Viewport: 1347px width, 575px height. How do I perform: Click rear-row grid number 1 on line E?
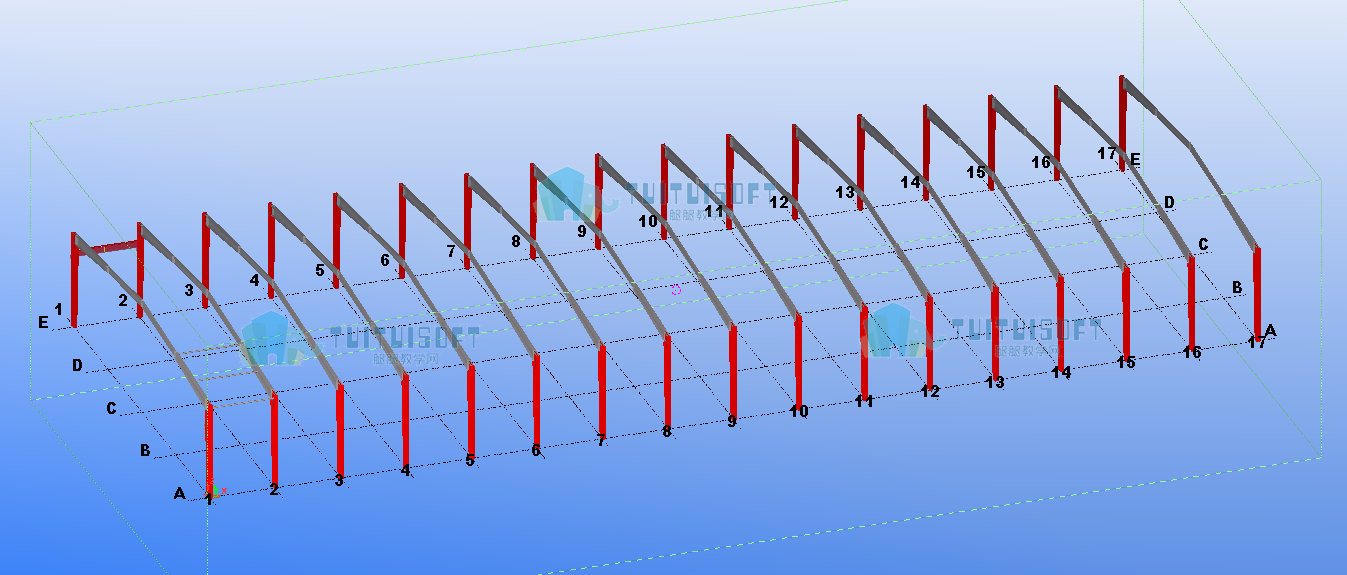click(x=59, y=310)
